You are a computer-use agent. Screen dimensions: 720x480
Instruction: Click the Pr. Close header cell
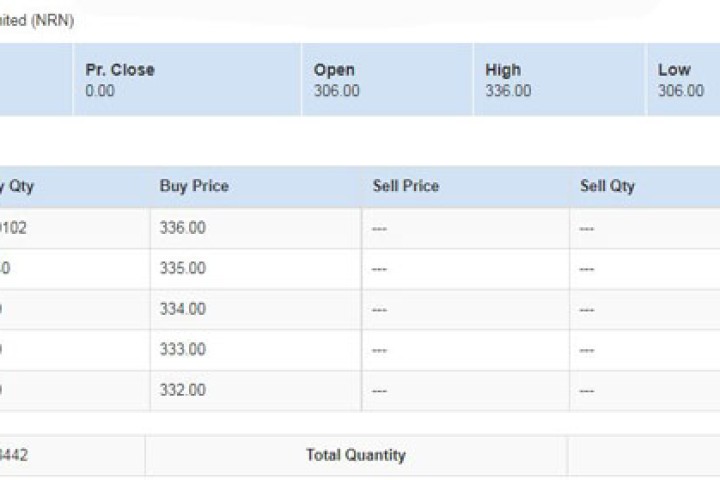[x=120, y=70]
